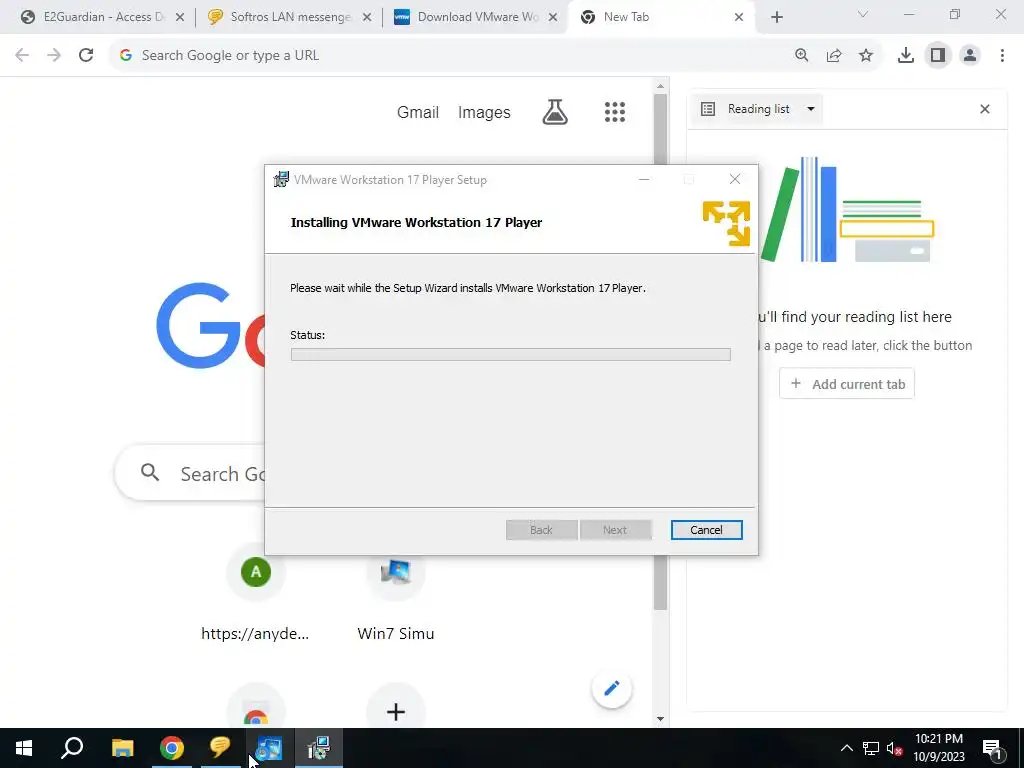Expand the Reading list dropdown

tap(758, 109)
